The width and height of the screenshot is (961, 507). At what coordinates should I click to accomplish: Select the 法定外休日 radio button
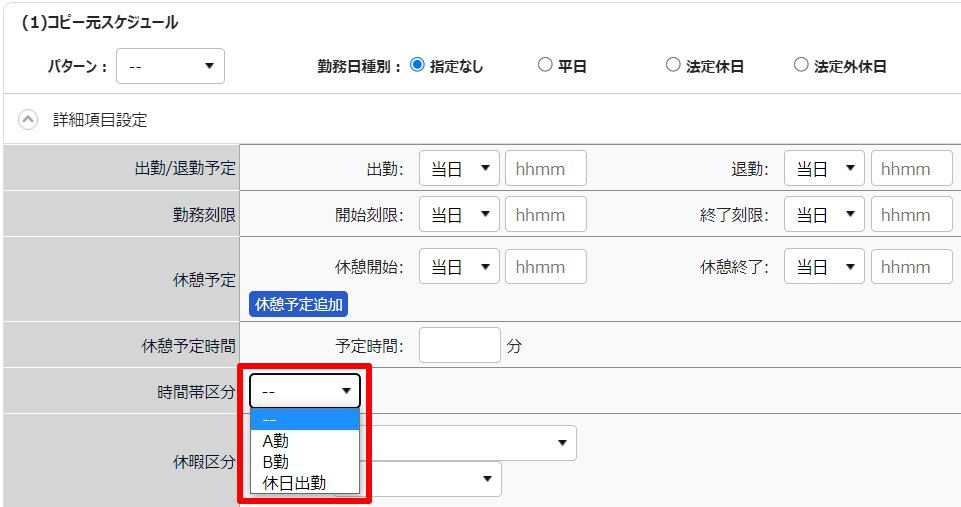point(801,65)
